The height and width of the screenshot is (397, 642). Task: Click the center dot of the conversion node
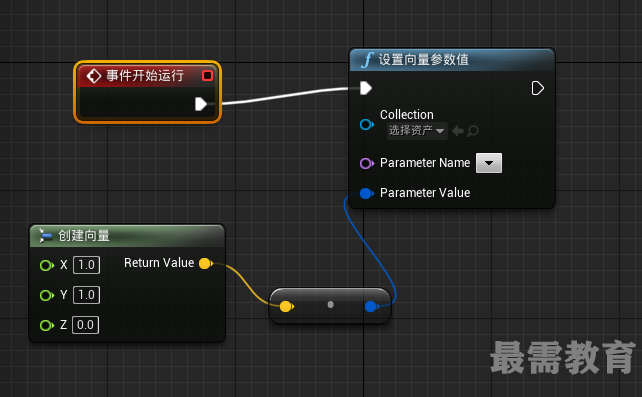(330, 305)
